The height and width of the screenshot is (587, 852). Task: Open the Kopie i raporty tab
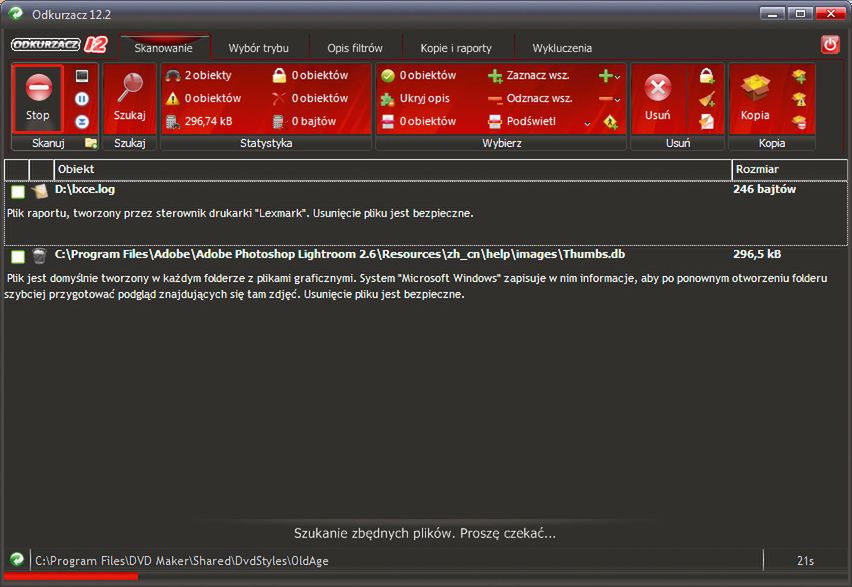tap(456, 48)
